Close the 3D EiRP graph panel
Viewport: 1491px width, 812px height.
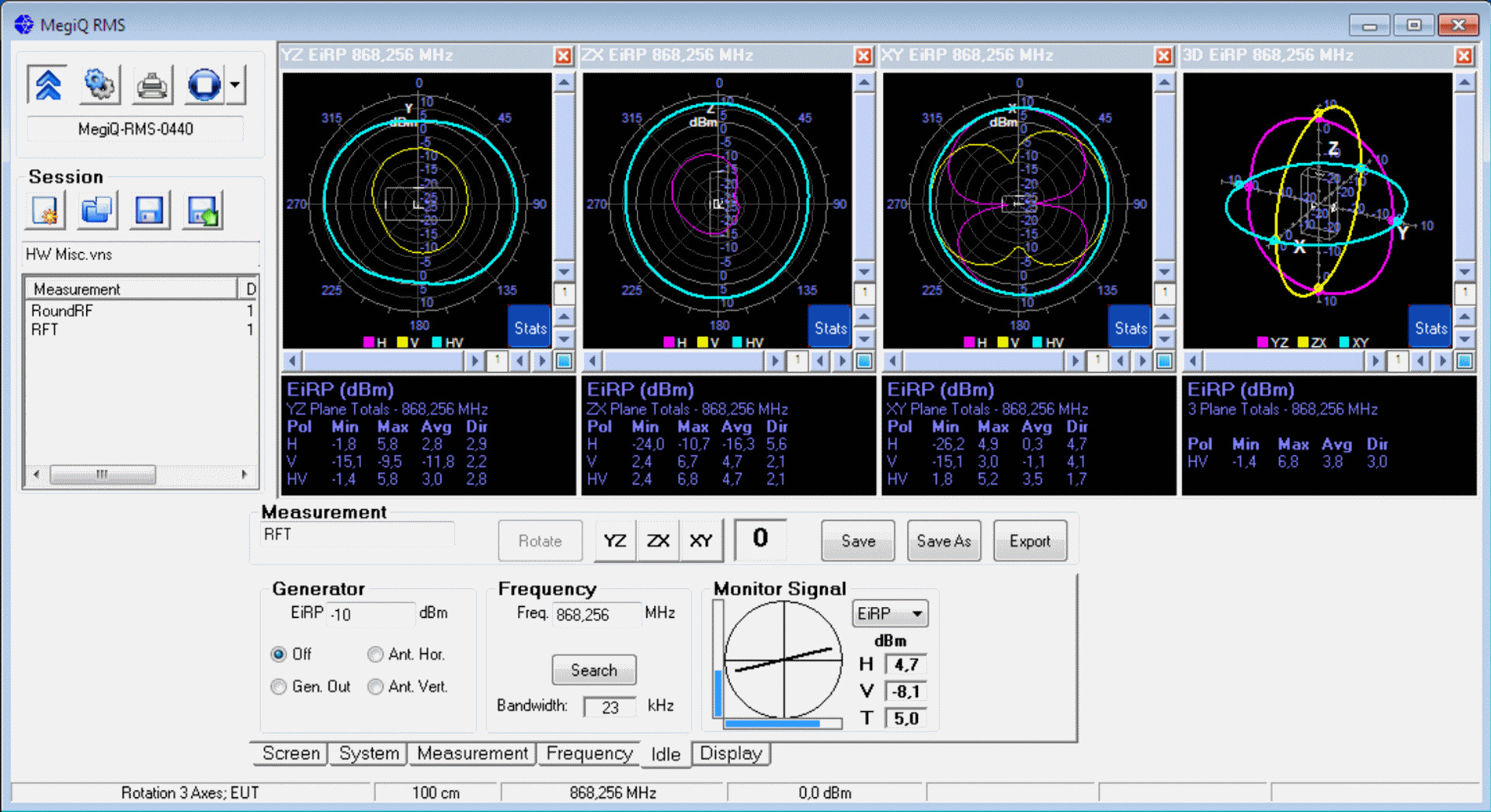[x=1464, y=56]
